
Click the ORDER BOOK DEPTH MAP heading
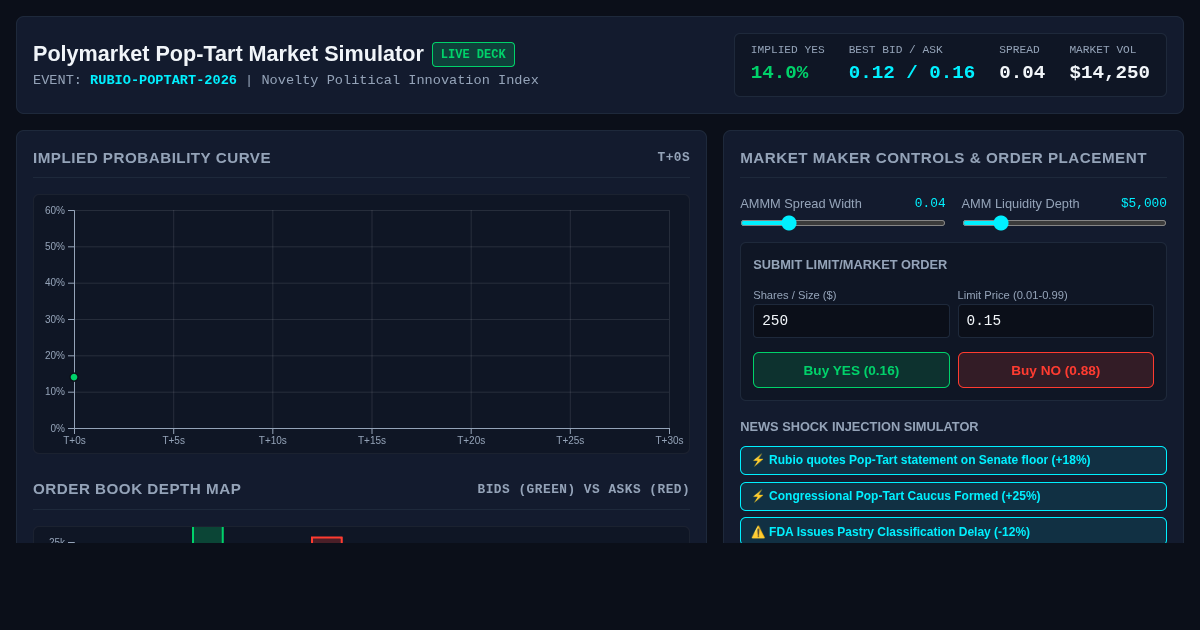[x=137, y=488]
